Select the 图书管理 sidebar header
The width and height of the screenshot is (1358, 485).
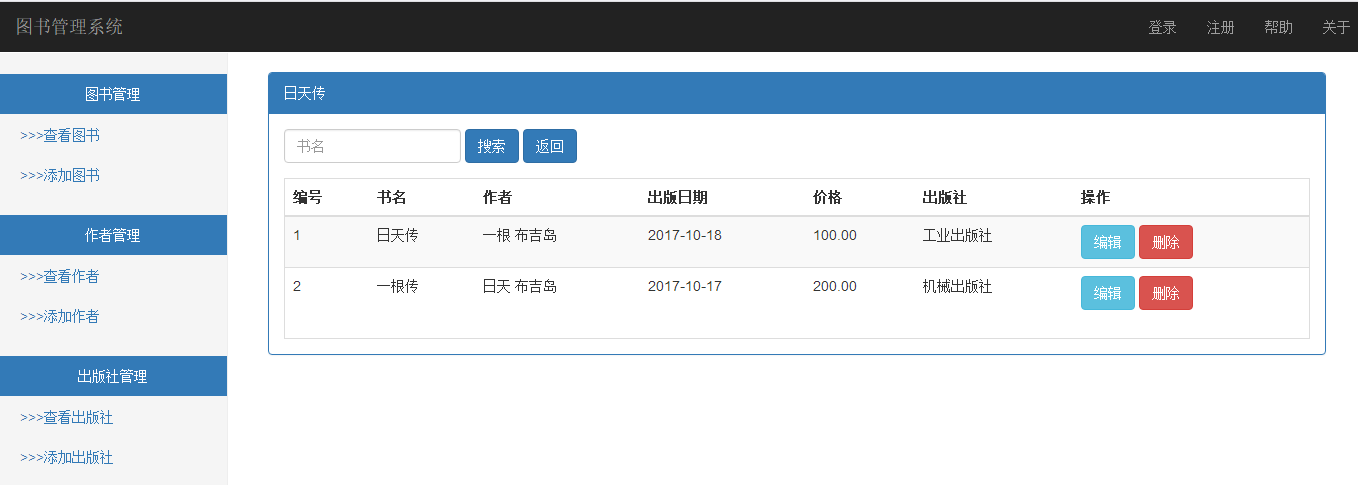click(113, 94)
